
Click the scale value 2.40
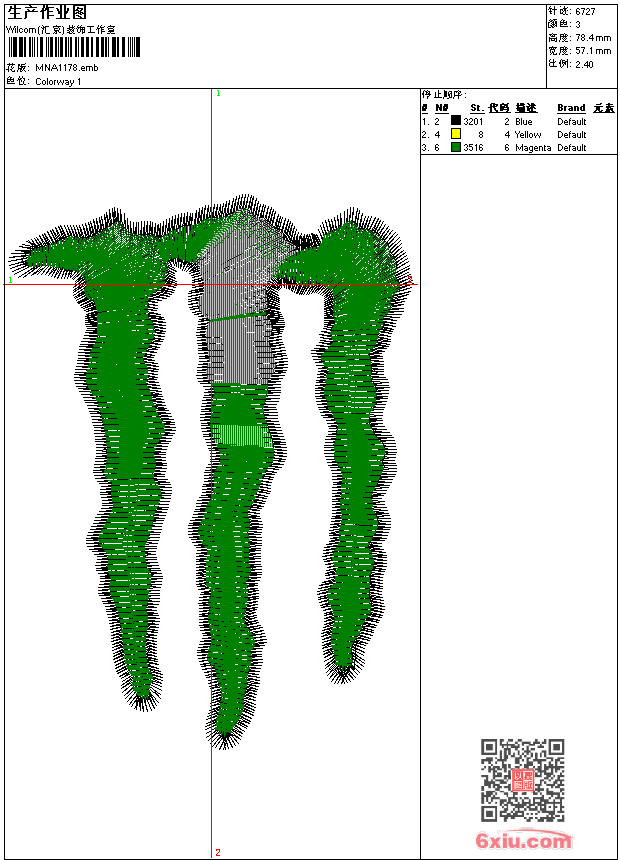pos(584,64)
